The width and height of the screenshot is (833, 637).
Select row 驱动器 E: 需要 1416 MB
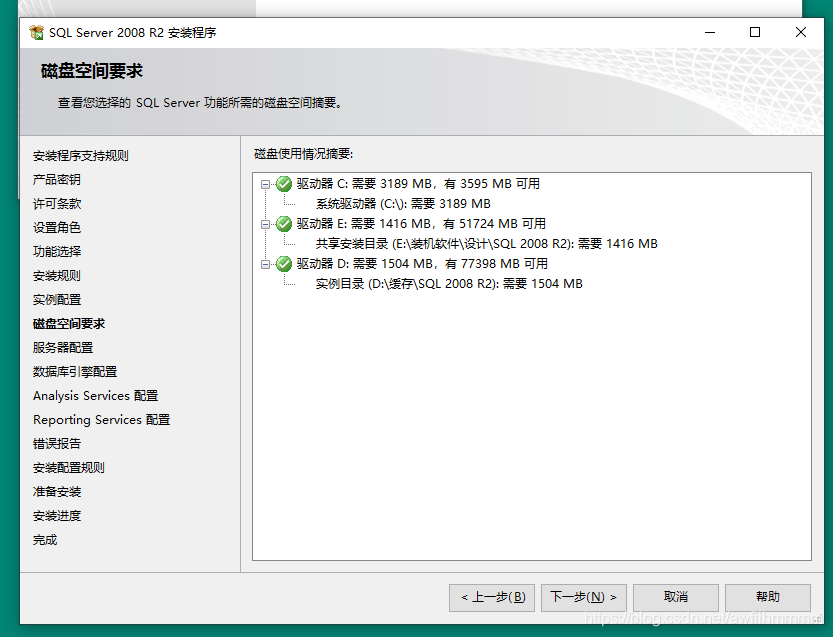point(421,224)
